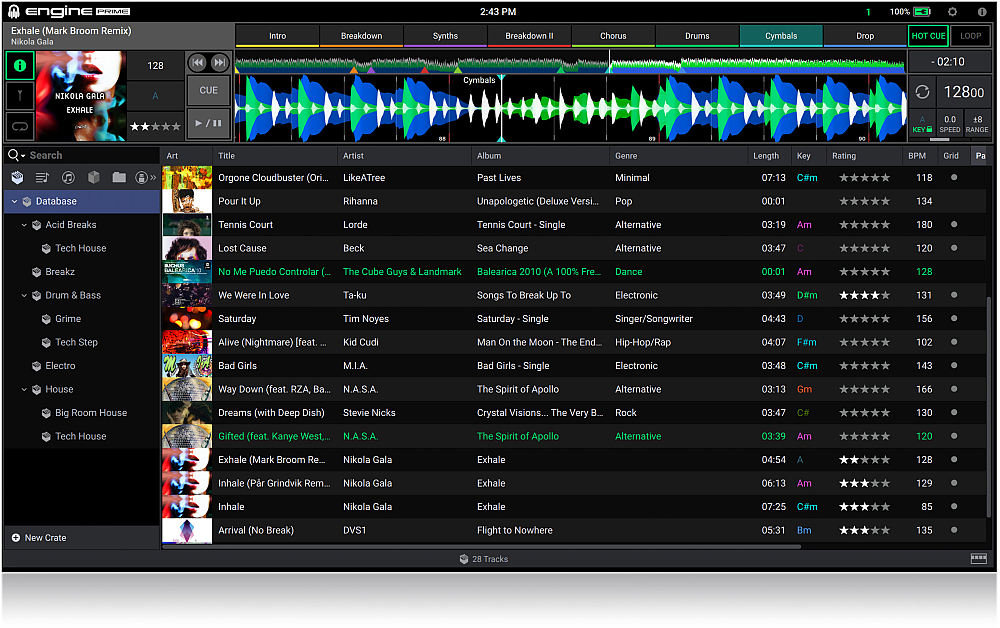Open the on-screen keyboard icon in the status bar

(x=979, y=559)
